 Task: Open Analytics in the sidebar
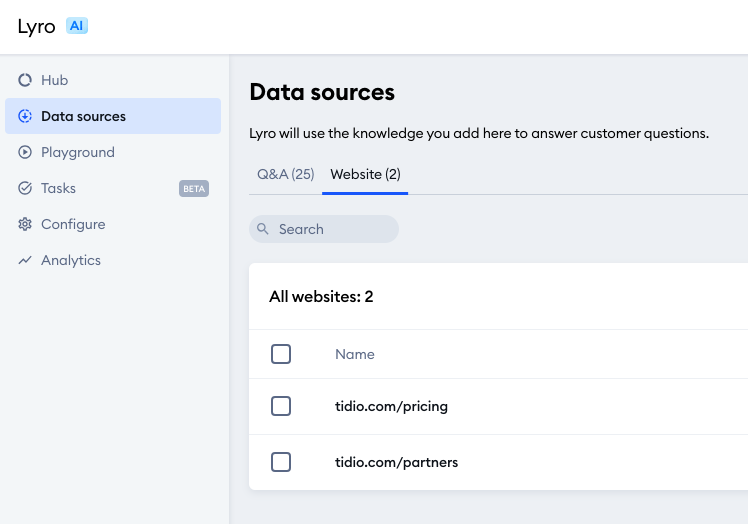pyautogui.click(x=113, y=260)
